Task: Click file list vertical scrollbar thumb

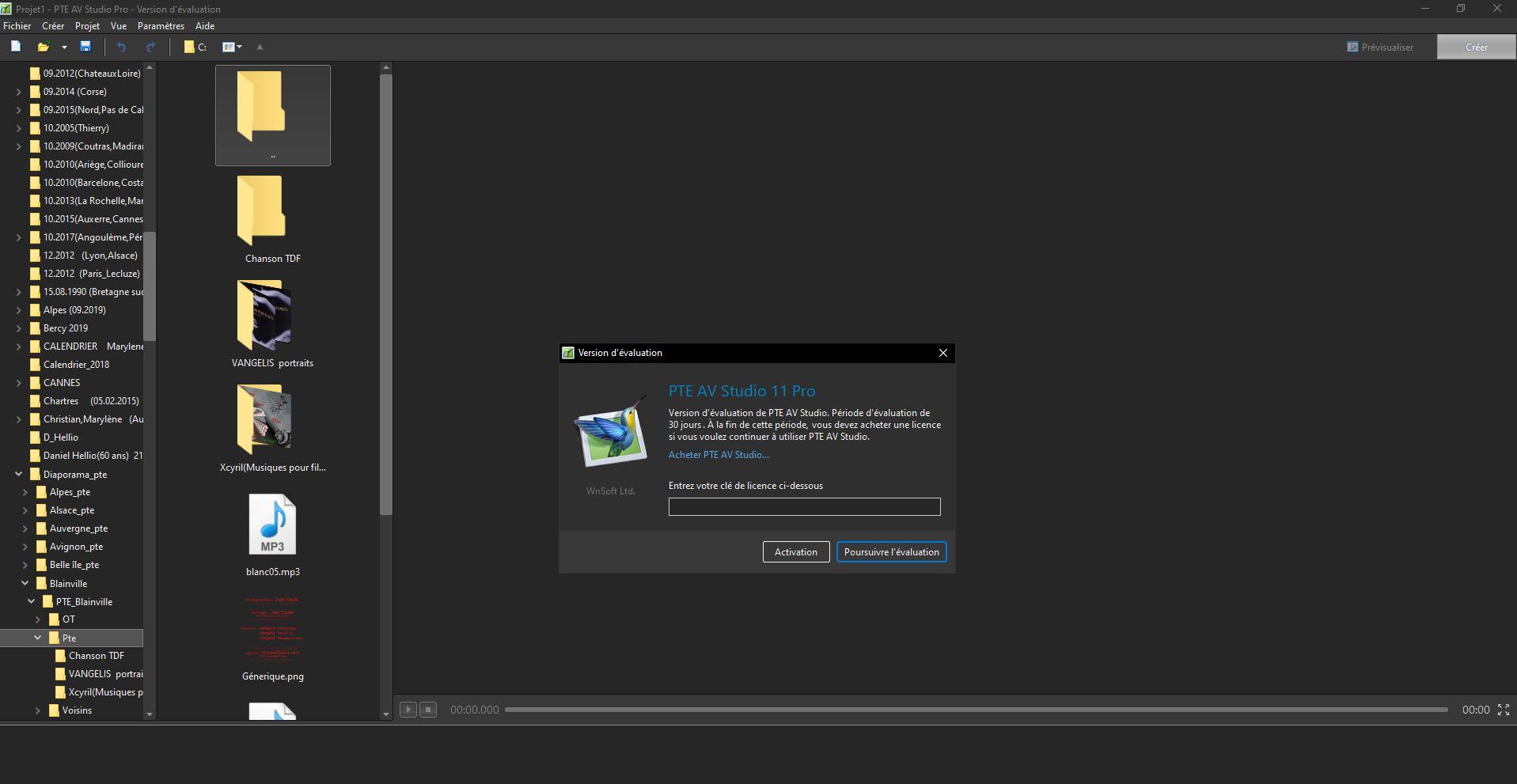Action: (x=386, y=294)
